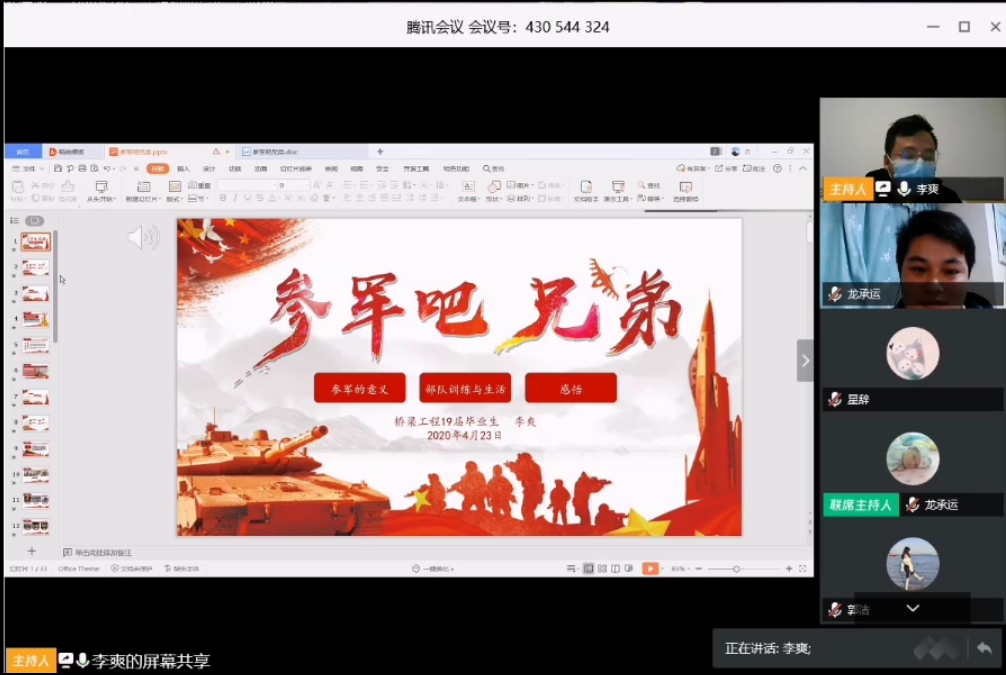Expand the participant list down chevron
Viewport: 1006px width, 675px height.
point(912,608)
